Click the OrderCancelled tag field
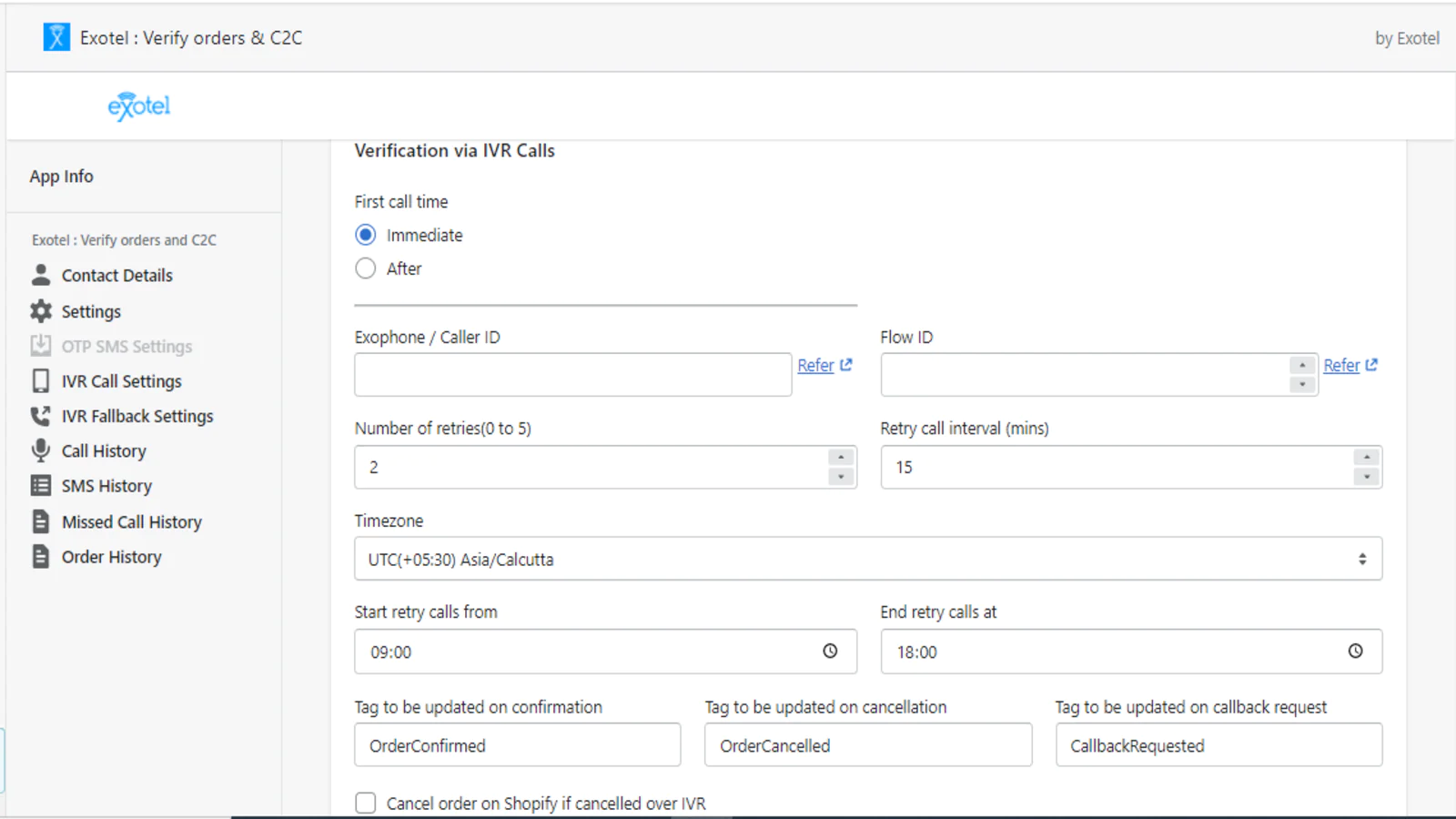The image size is (1456, 819). click(x=868, y=745)
